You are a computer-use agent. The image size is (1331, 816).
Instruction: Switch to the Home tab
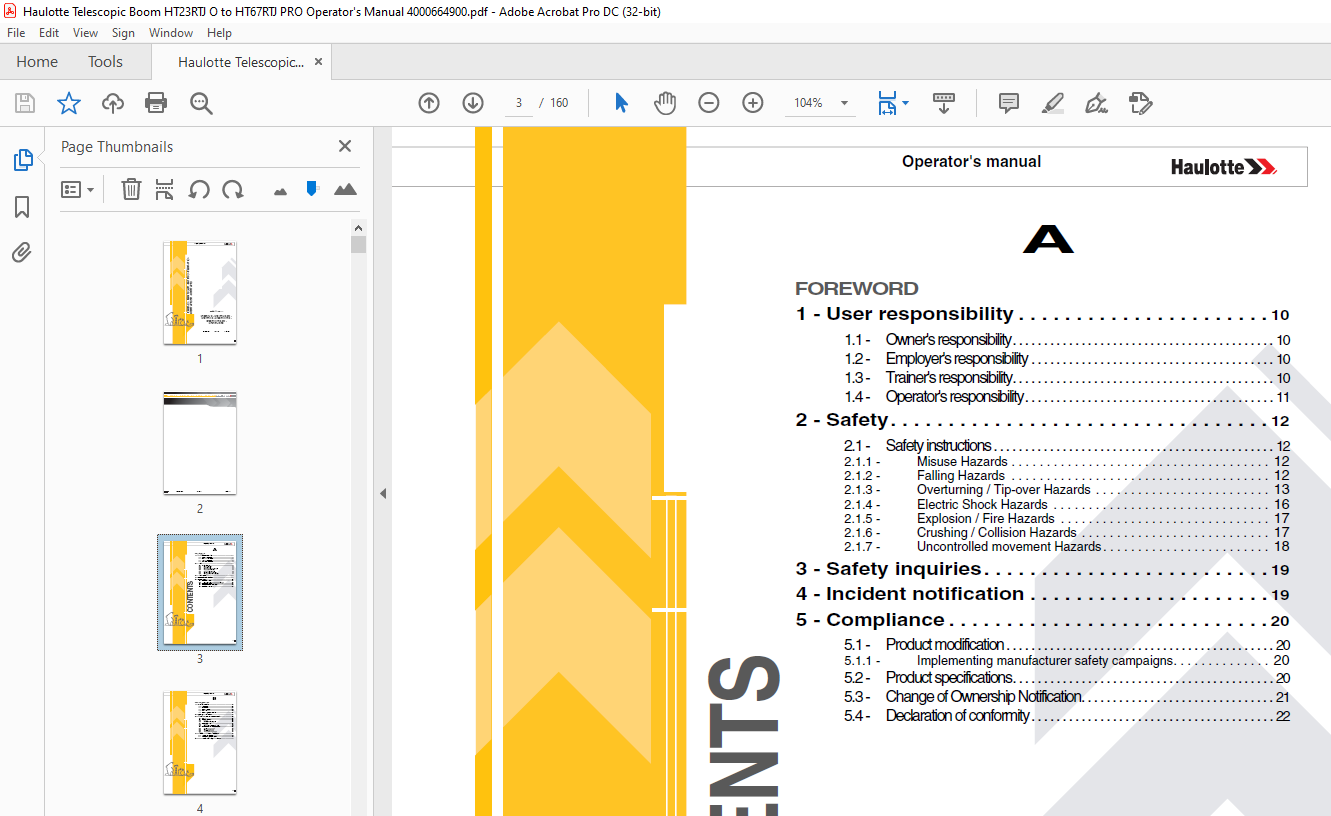(37, 62)
